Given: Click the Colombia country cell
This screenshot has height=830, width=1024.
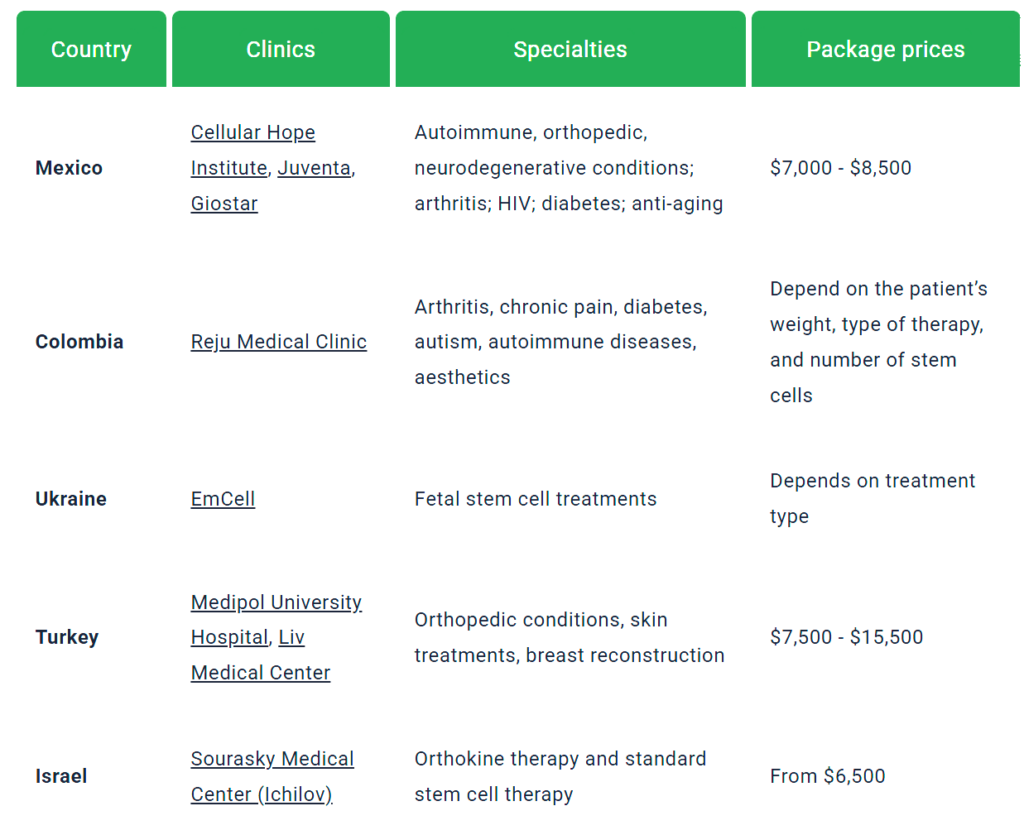Looking at the screenshot, I should point(79,342).
